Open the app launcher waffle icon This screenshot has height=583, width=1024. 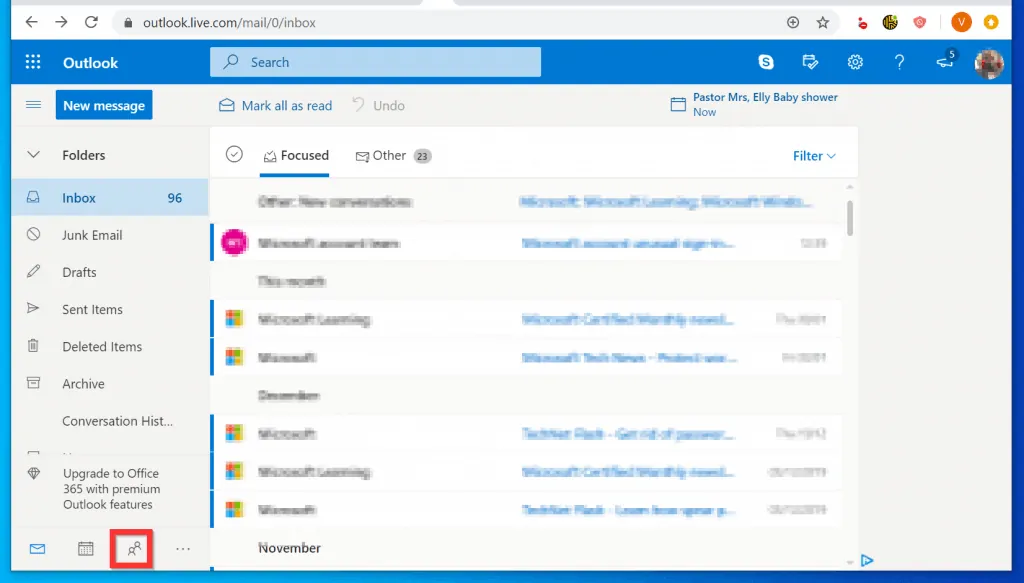click(x=33, y=62)
